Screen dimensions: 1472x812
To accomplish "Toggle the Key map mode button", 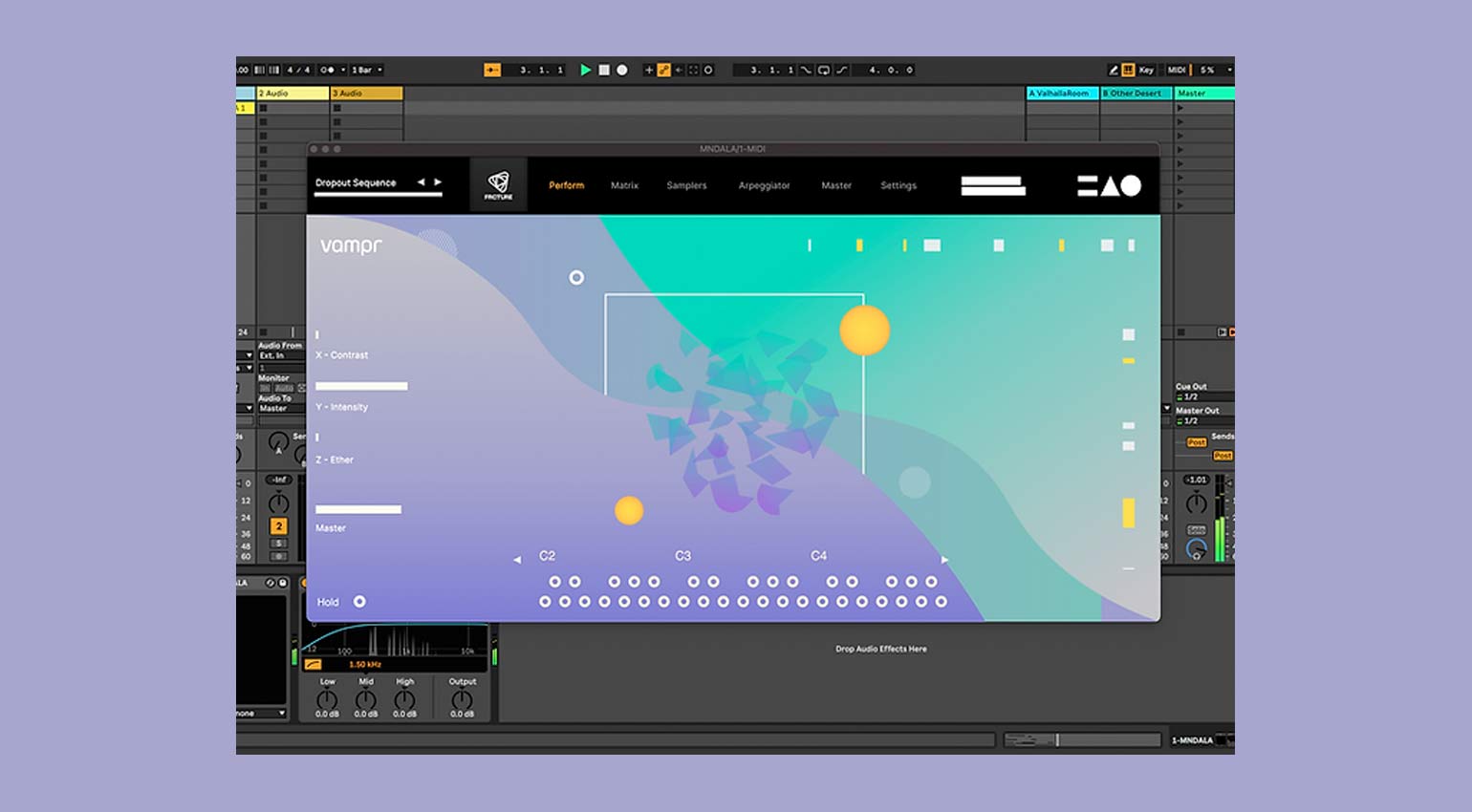I will [1146, 70].
